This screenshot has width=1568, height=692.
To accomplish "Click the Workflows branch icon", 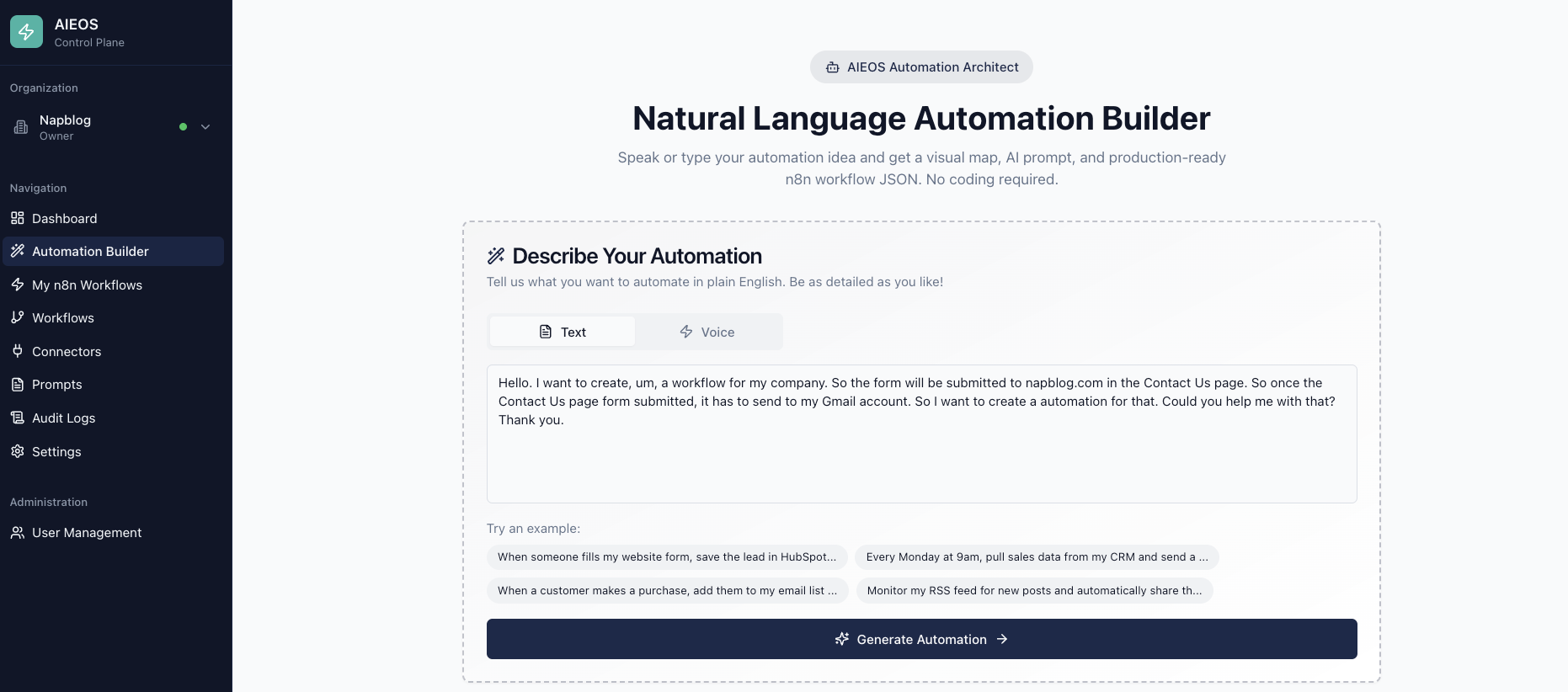I will [18, 317].
